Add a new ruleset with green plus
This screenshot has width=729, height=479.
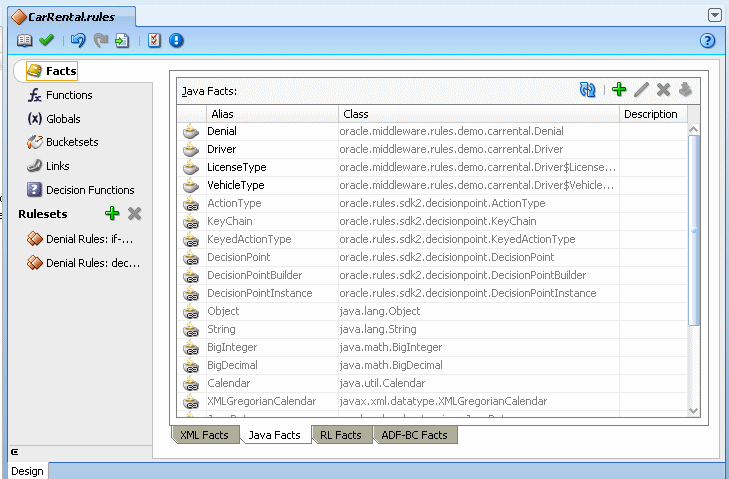(x=112, y=213)
